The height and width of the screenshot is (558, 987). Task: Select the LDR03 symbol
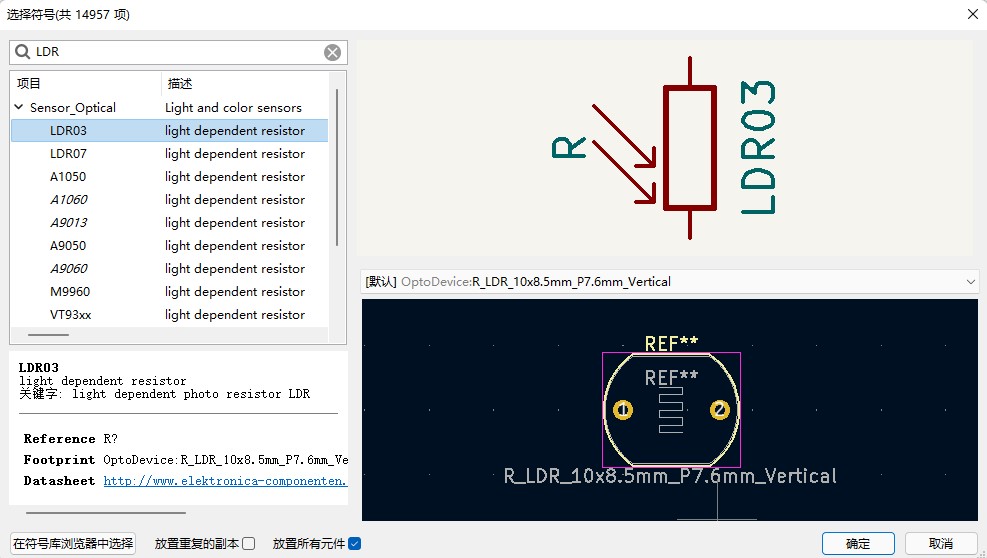pyautogui.click(x=169, y=130)
